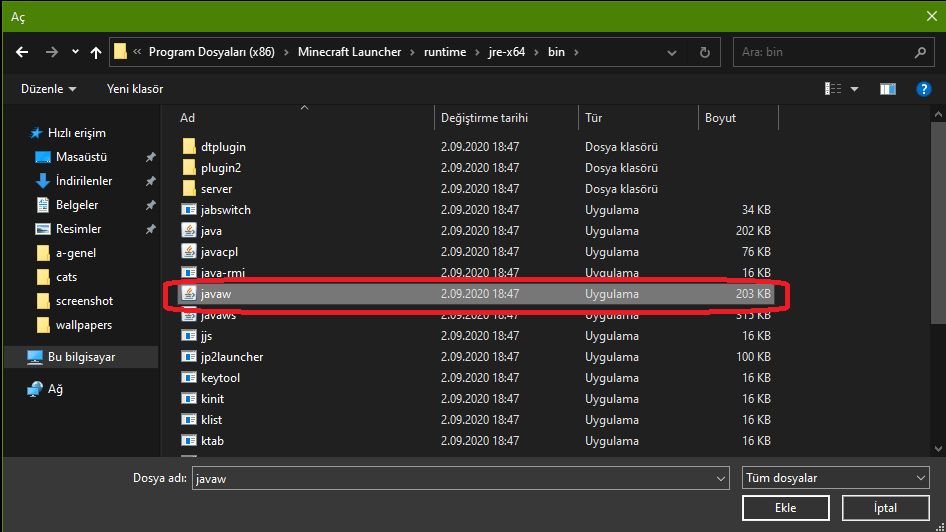
Task: Refresh the bin folder view
Action: [704, 52]
